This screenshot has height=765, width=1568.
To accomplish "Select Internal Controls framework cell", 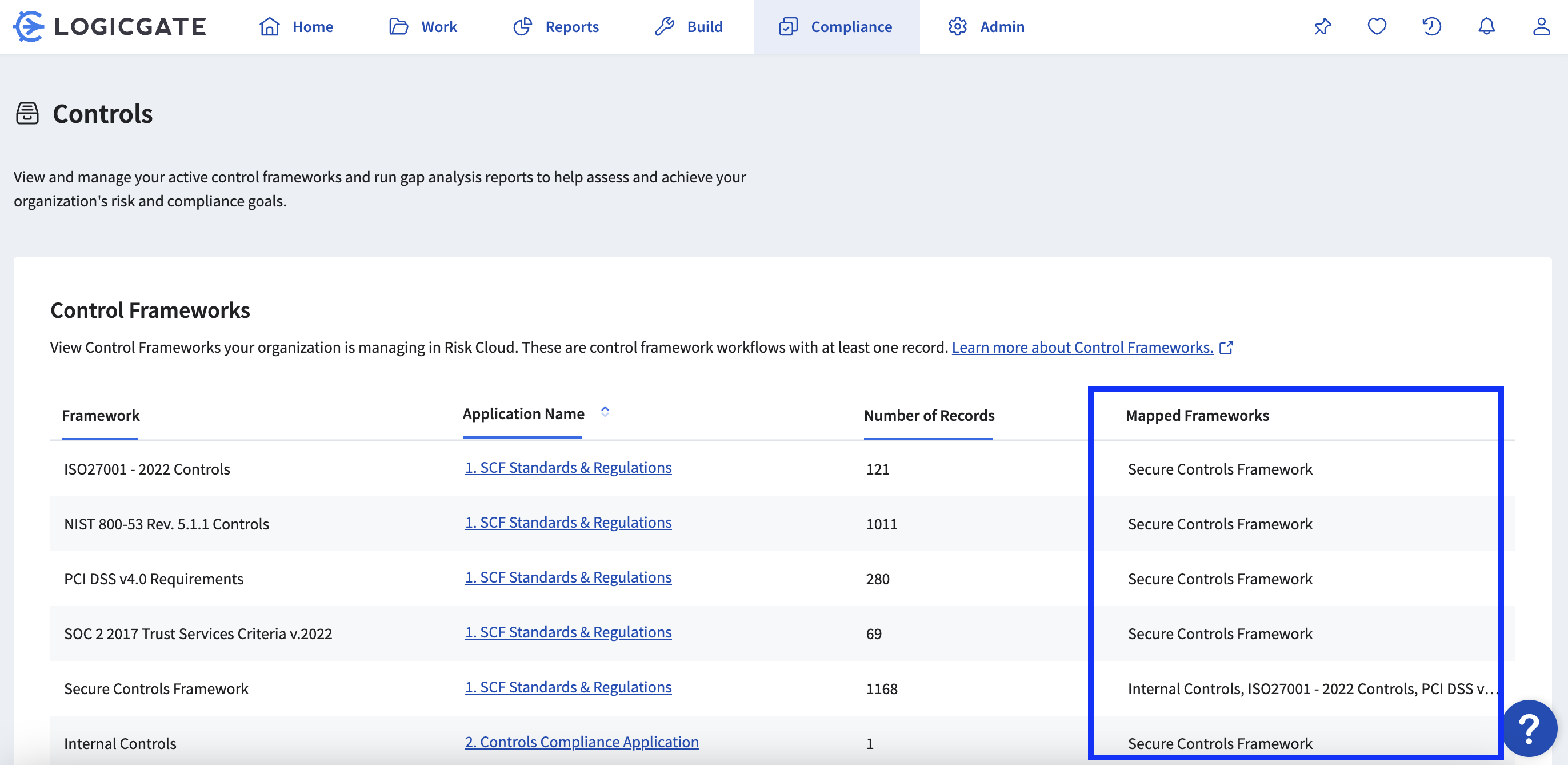I will pyautogui.click(x=120, y=744).
